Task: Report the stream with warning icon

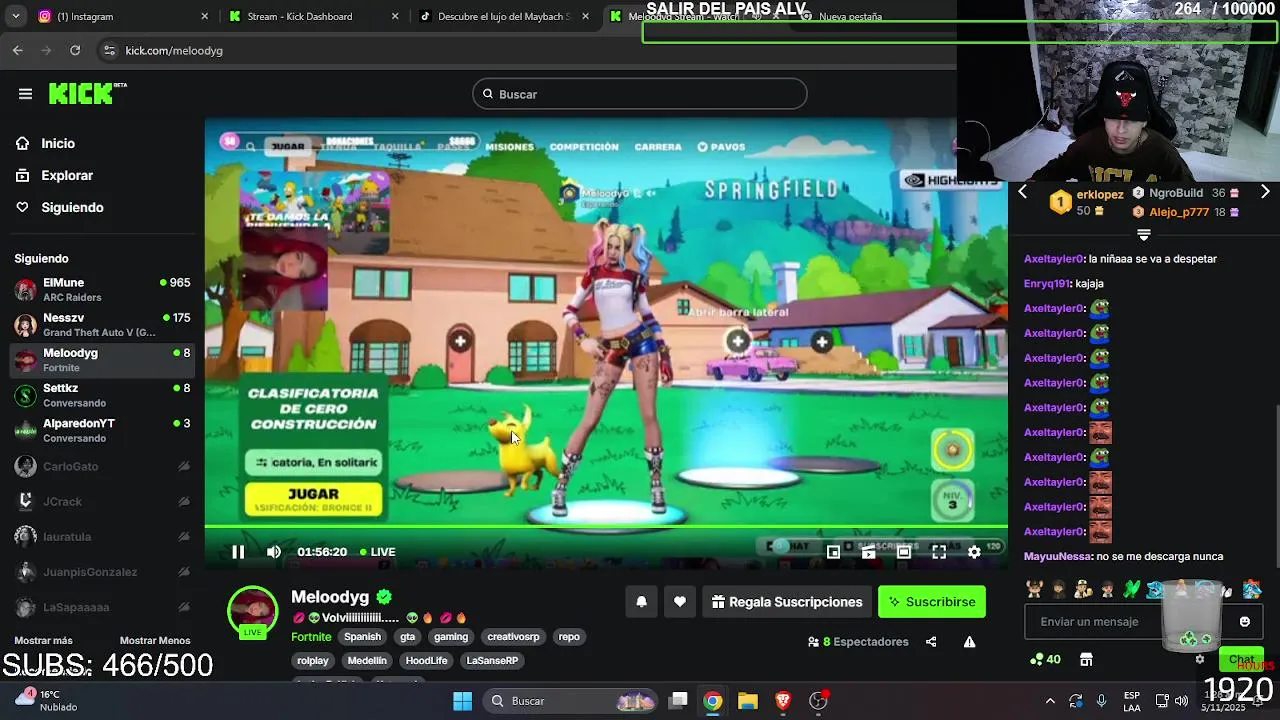Action: pyautogui.click(x=970, y=642)
